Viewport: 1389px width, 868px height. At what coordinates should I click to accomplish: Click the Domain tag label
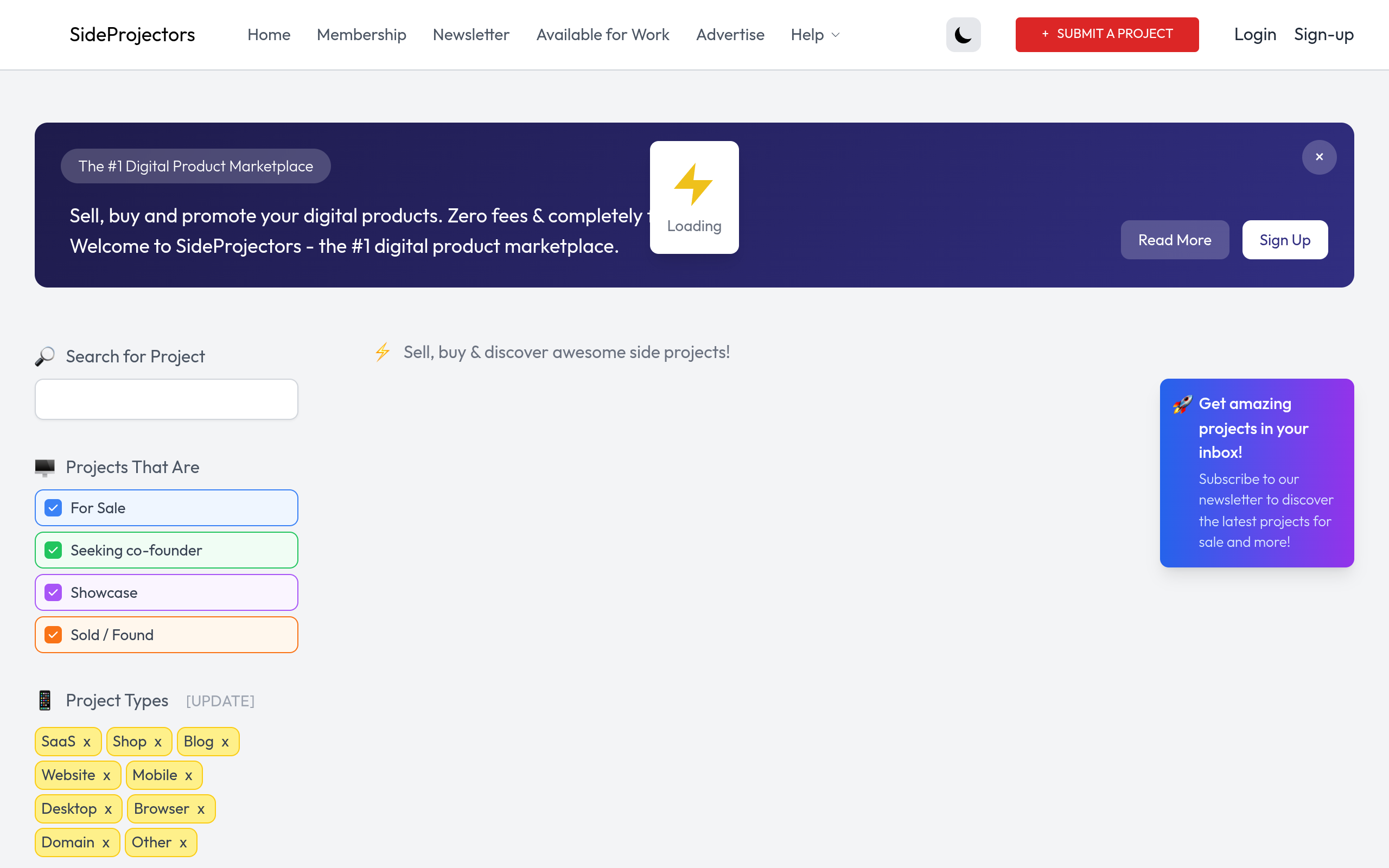coord(68,842)
